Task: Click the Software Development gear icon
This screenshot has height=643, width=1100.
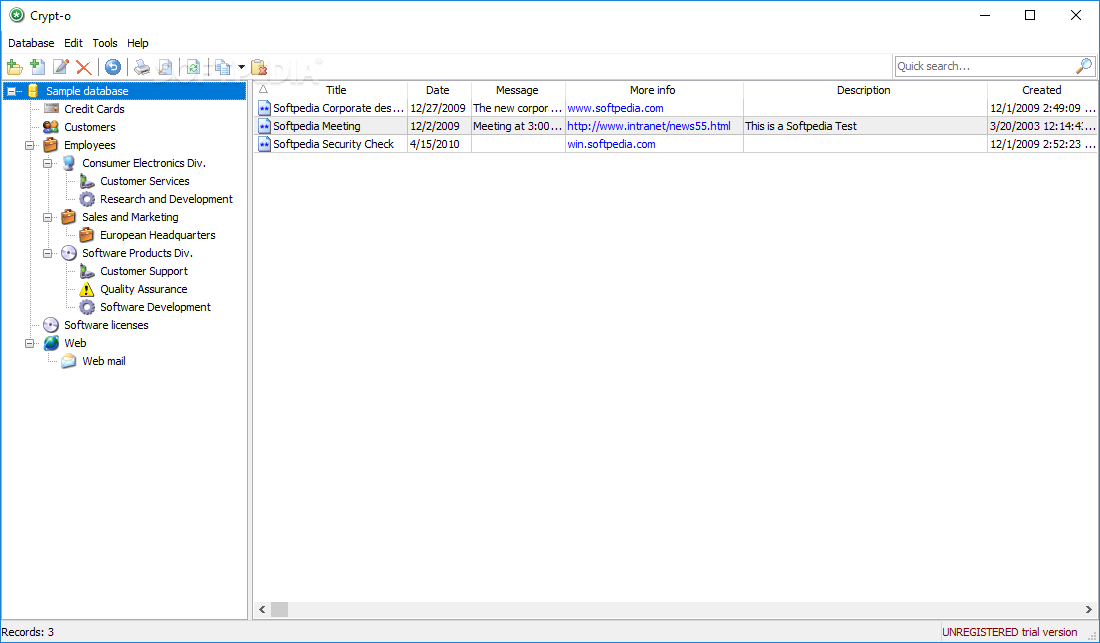Action: click(86, 307)
